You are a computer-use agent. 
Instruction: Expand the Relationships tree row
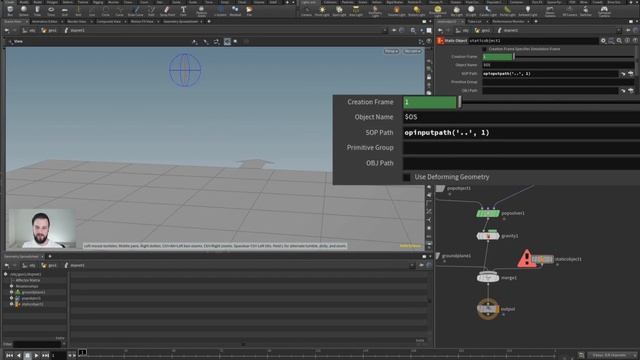pos(11,286)
